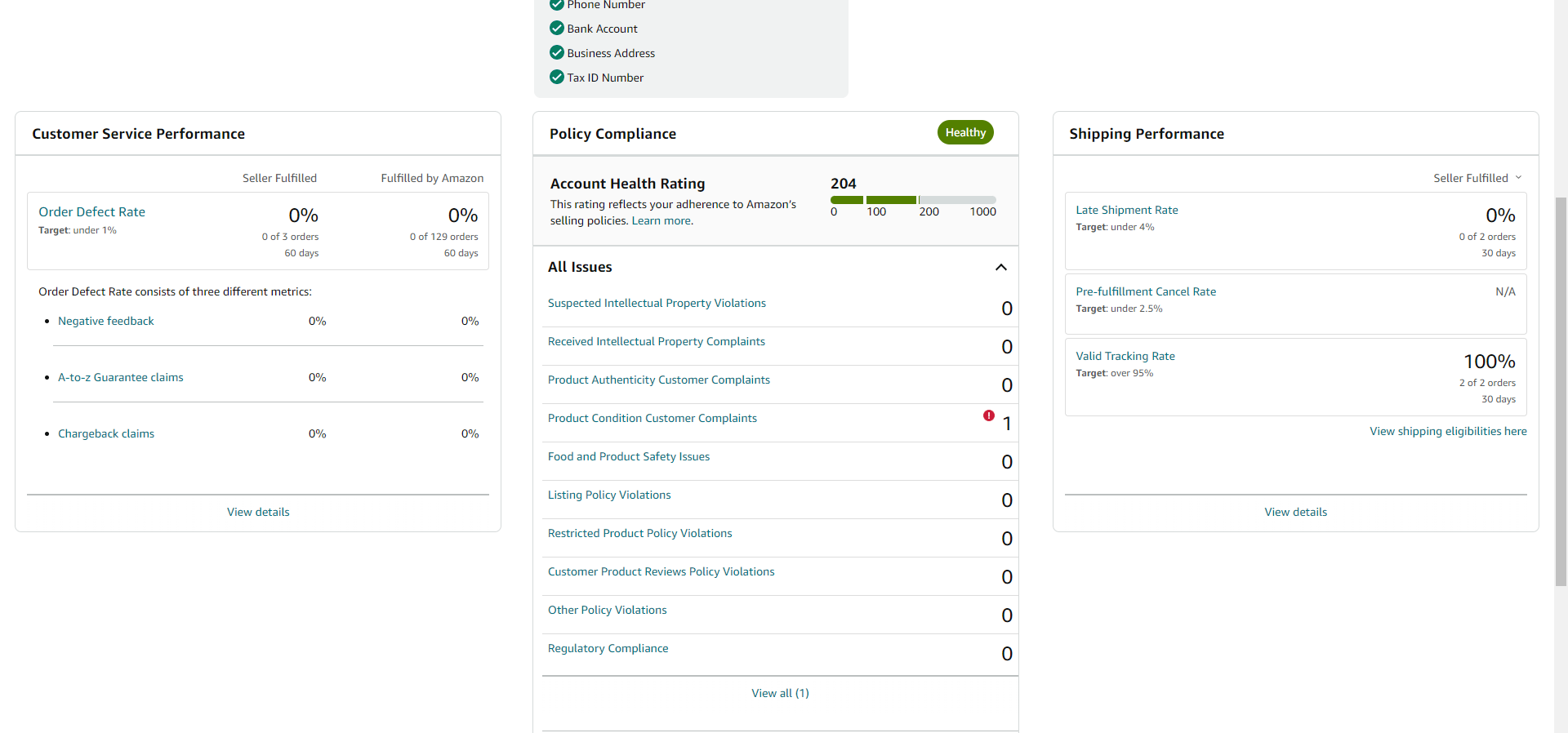Click the '0 of 3 orders' text

click(x=291, y=237)
